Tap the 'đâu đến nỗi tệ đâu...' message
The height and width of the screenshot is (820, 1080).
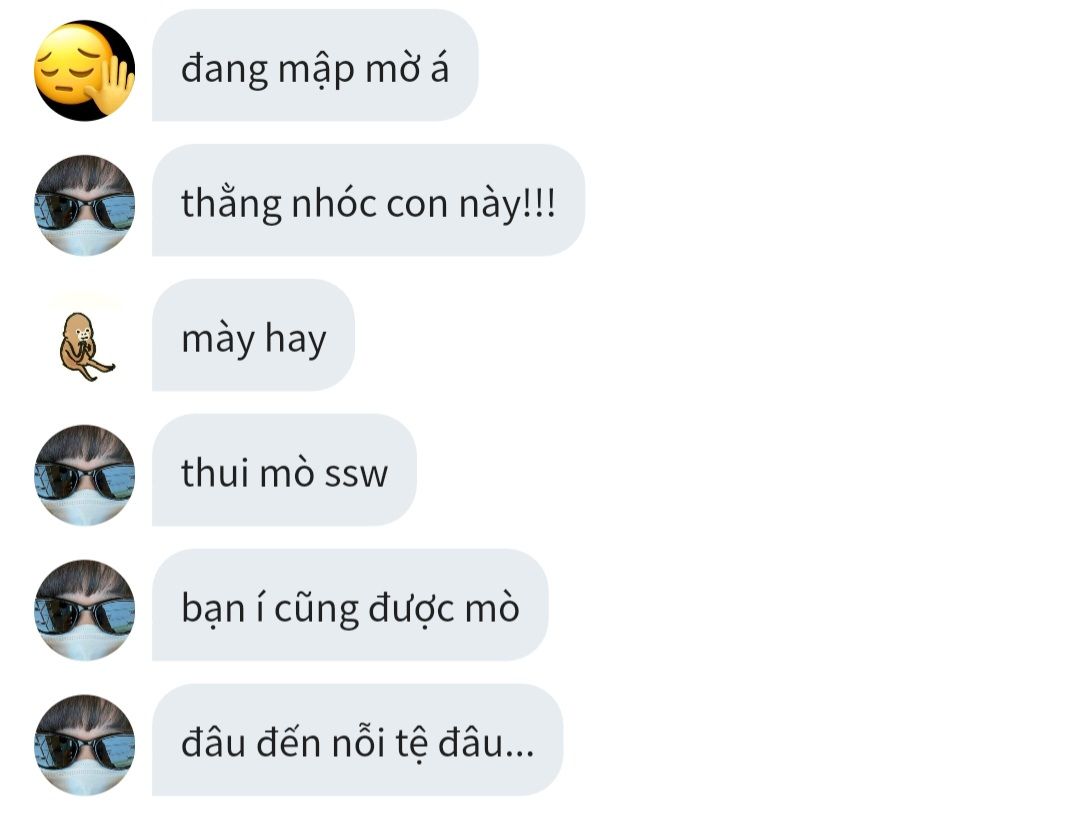click(357, 740)
